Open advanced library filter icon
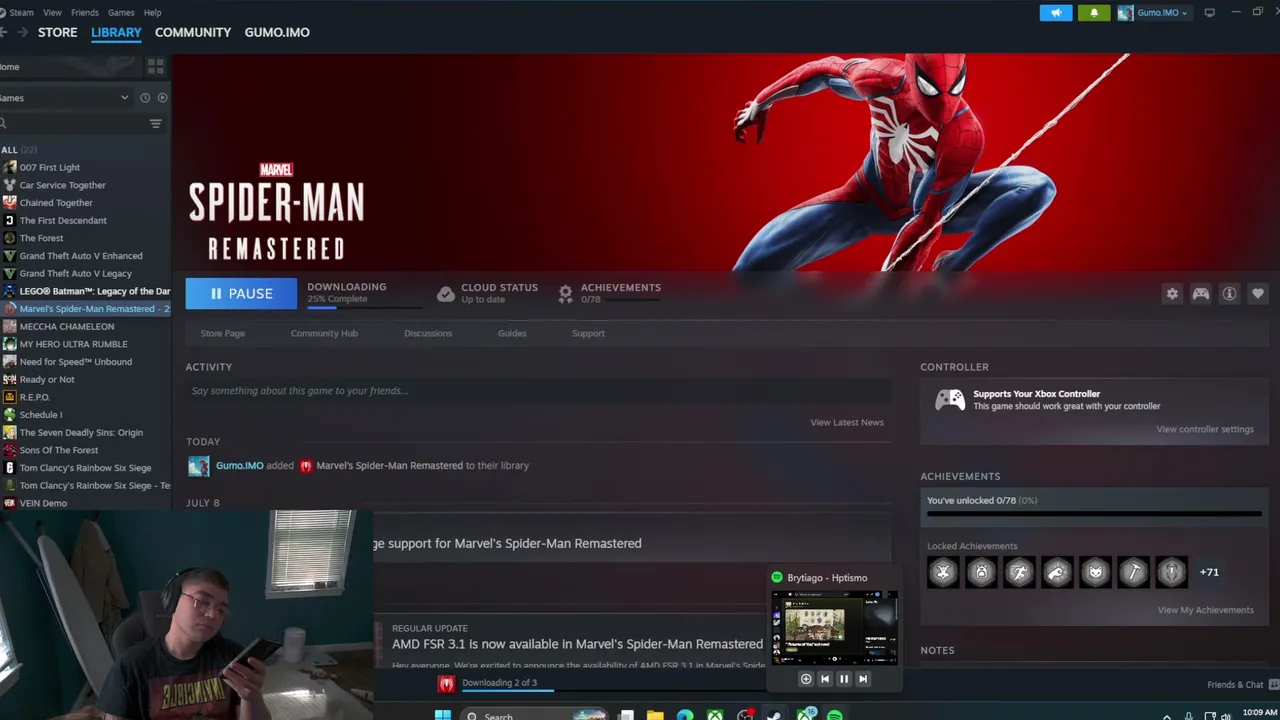1280x720 pixels. 155,124
